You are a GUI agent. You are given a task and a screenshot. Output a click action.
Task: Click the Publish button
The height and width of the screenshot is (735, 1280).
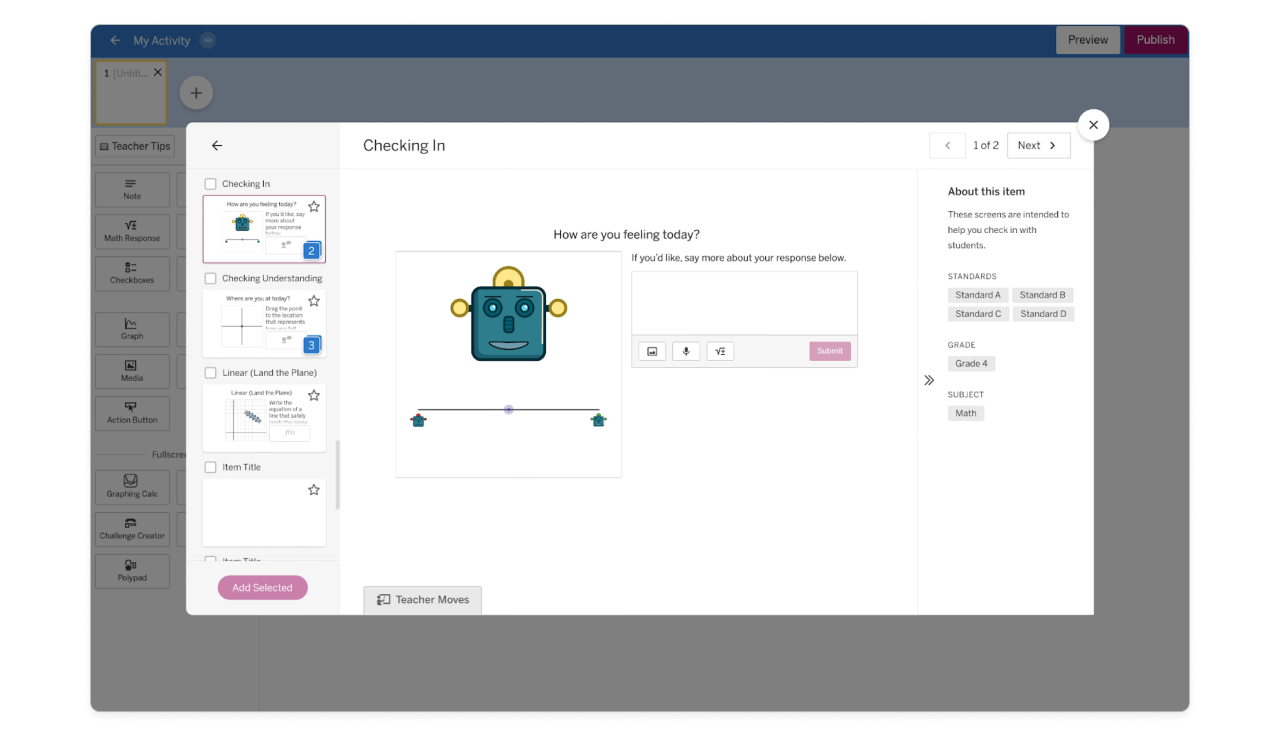click(x=1155, y=39)
